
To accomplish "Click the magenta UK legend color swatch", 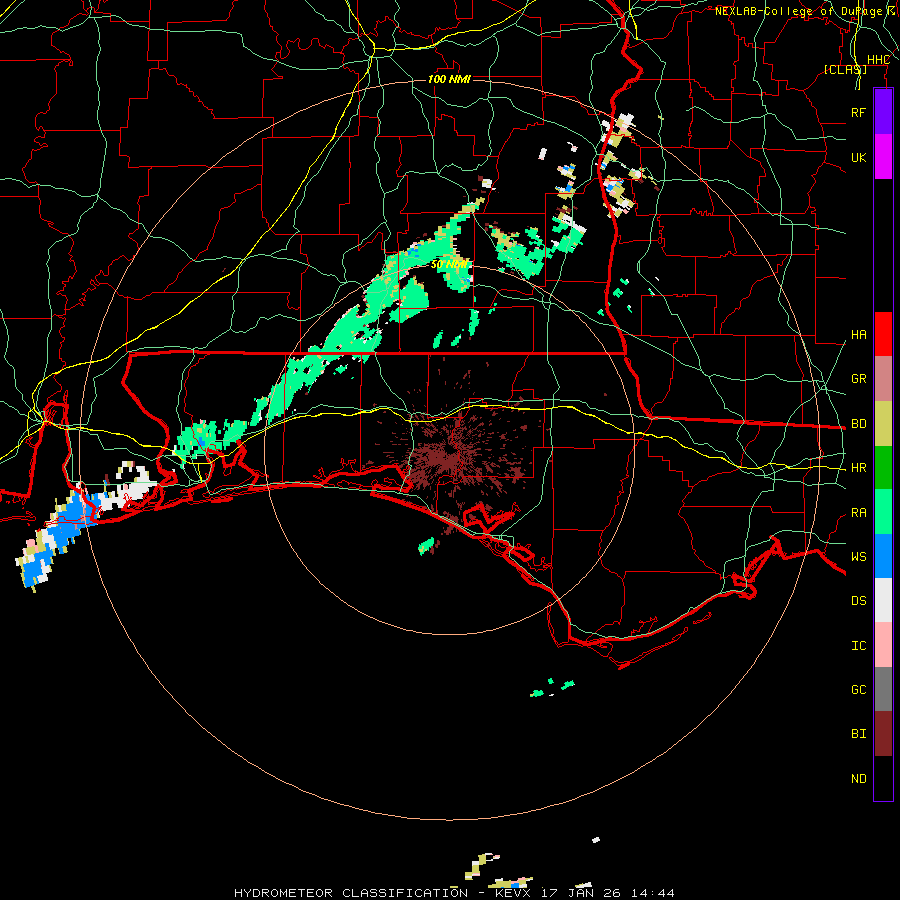I will [x=883, y=157].
